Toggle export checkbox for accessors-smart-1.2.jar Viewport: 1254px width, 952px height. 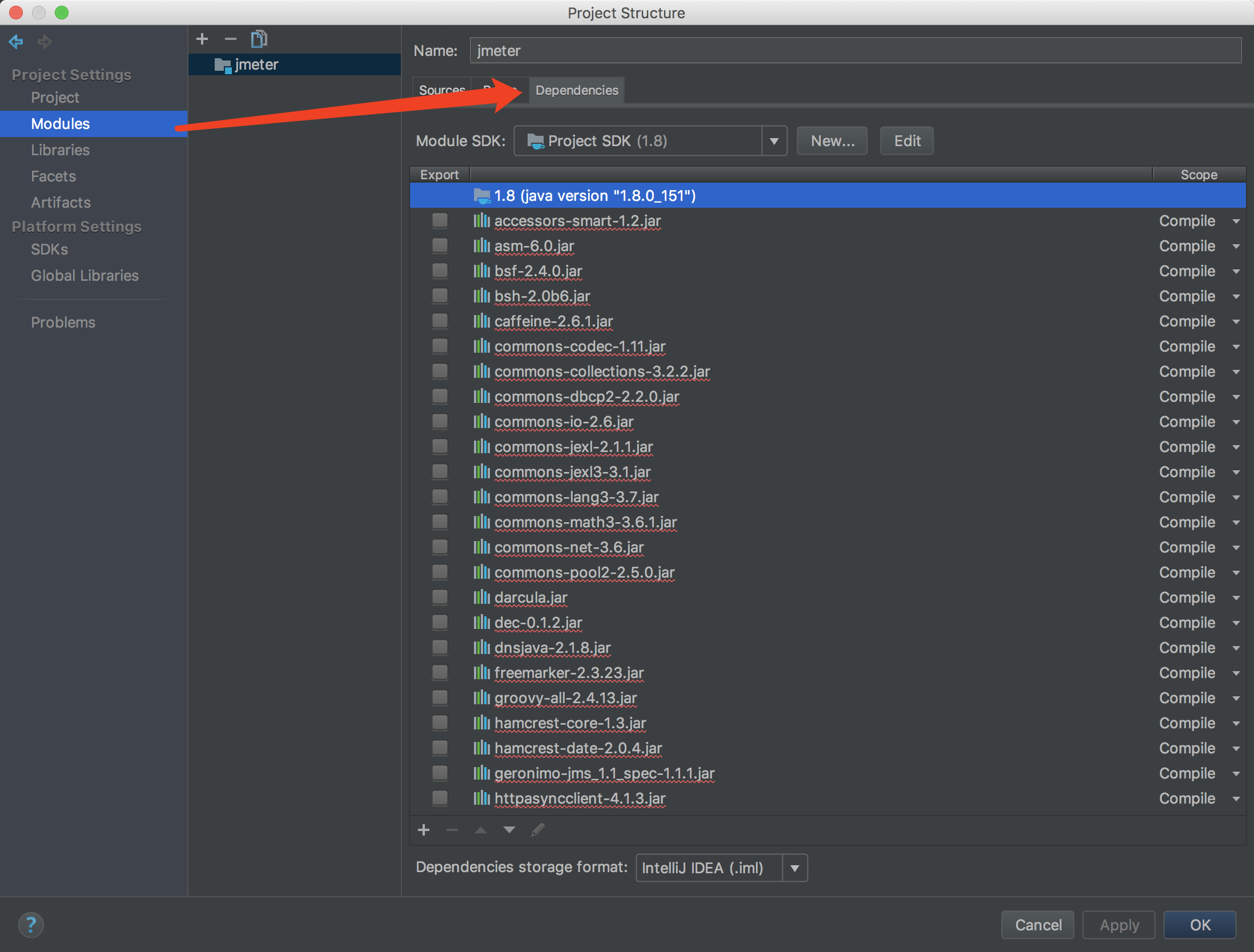[440, 220]
